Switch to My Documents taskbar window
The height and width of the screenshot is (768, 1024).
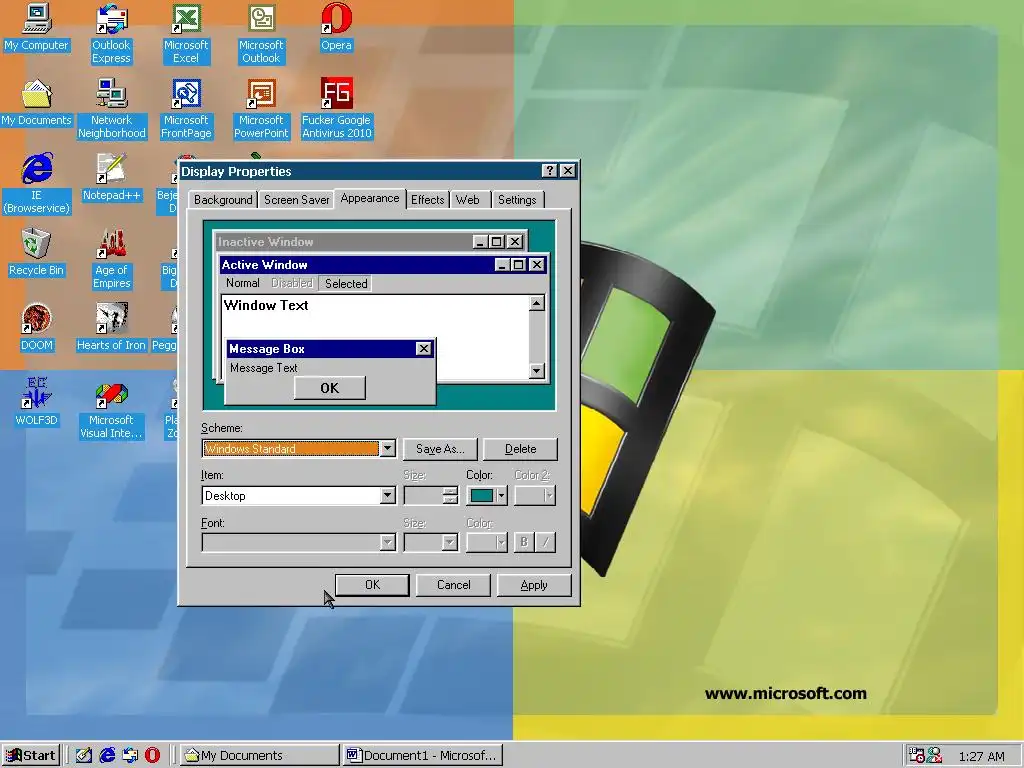coord(259,756)
